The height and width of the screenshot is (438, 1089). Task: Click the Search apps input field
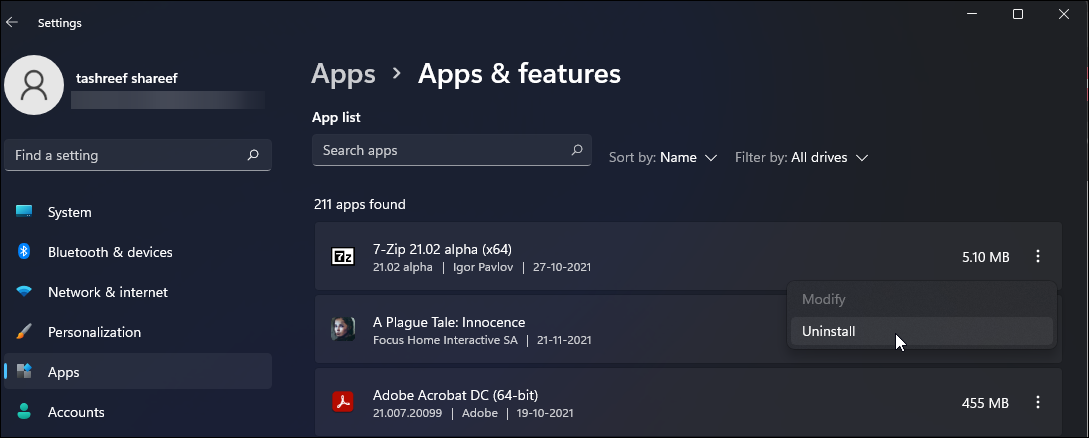(x=440, y=150)
